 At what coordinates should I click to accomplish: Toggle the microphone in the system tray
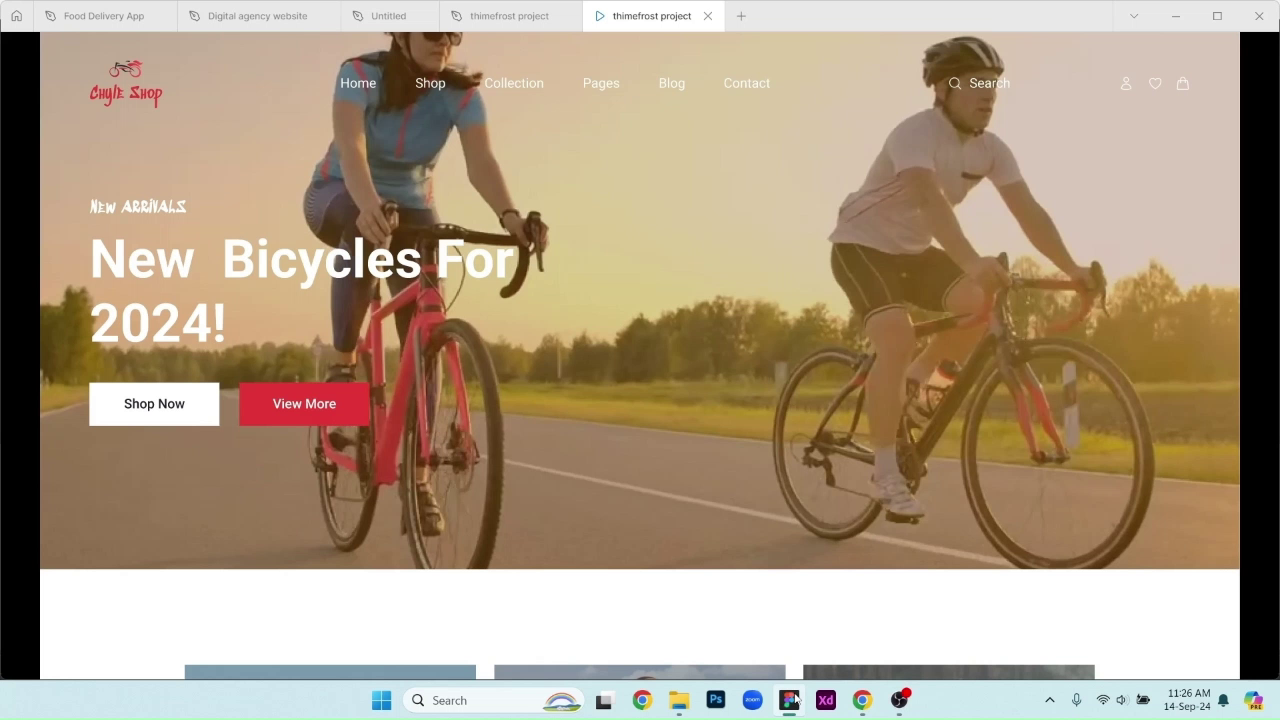(x=1076, y=700)
